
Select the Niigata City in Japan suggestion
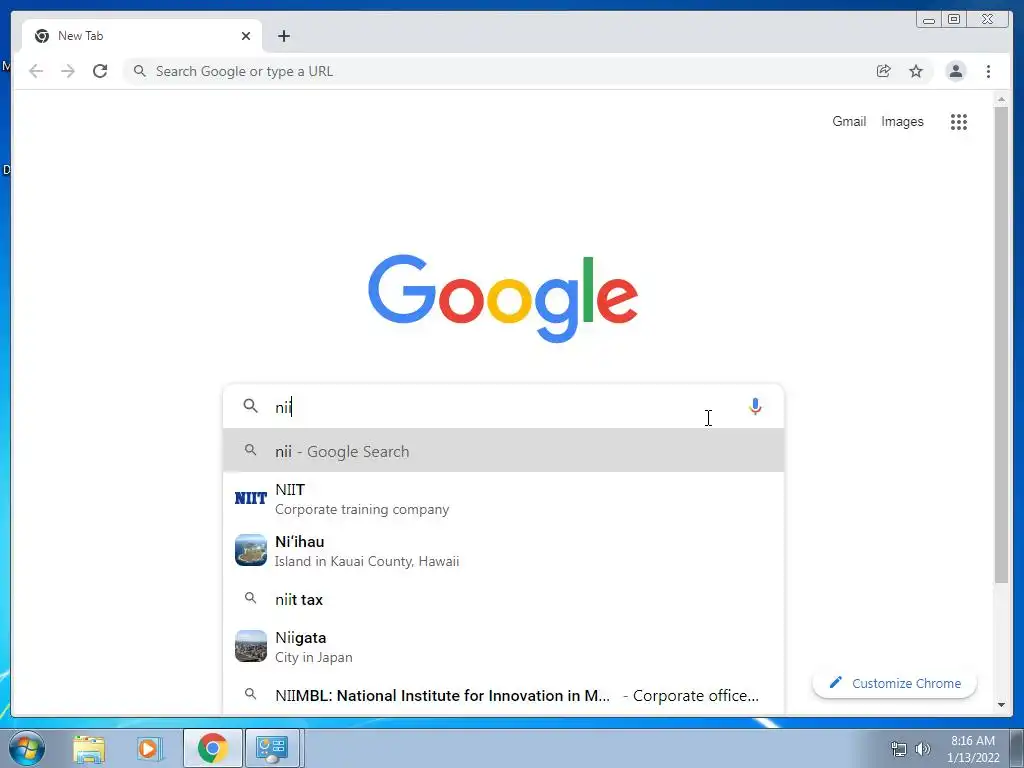tap(504, 647)
